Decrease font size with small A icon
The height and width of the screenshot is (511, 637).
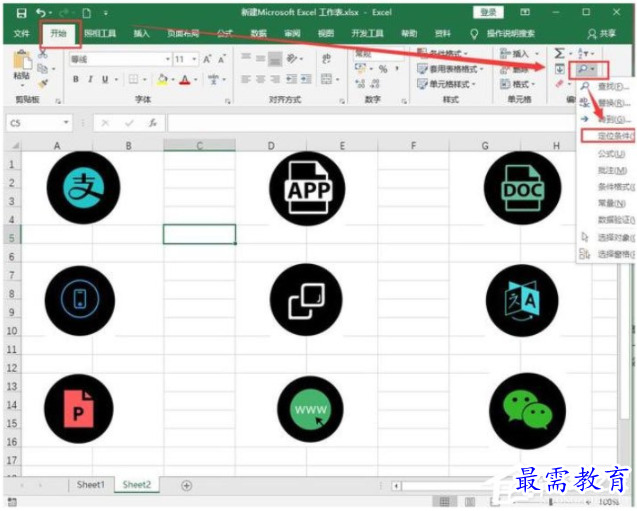[222, 59]
